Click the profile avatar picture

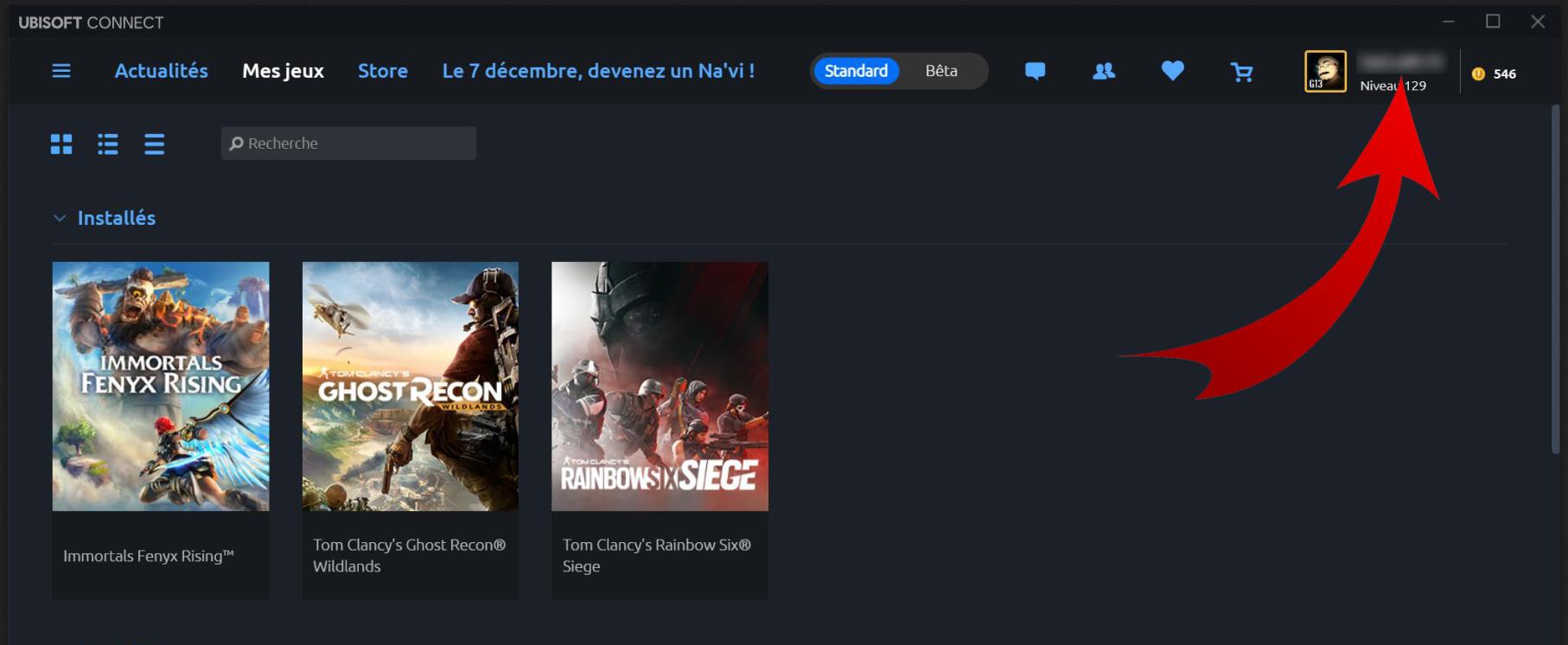(1325, 71)
